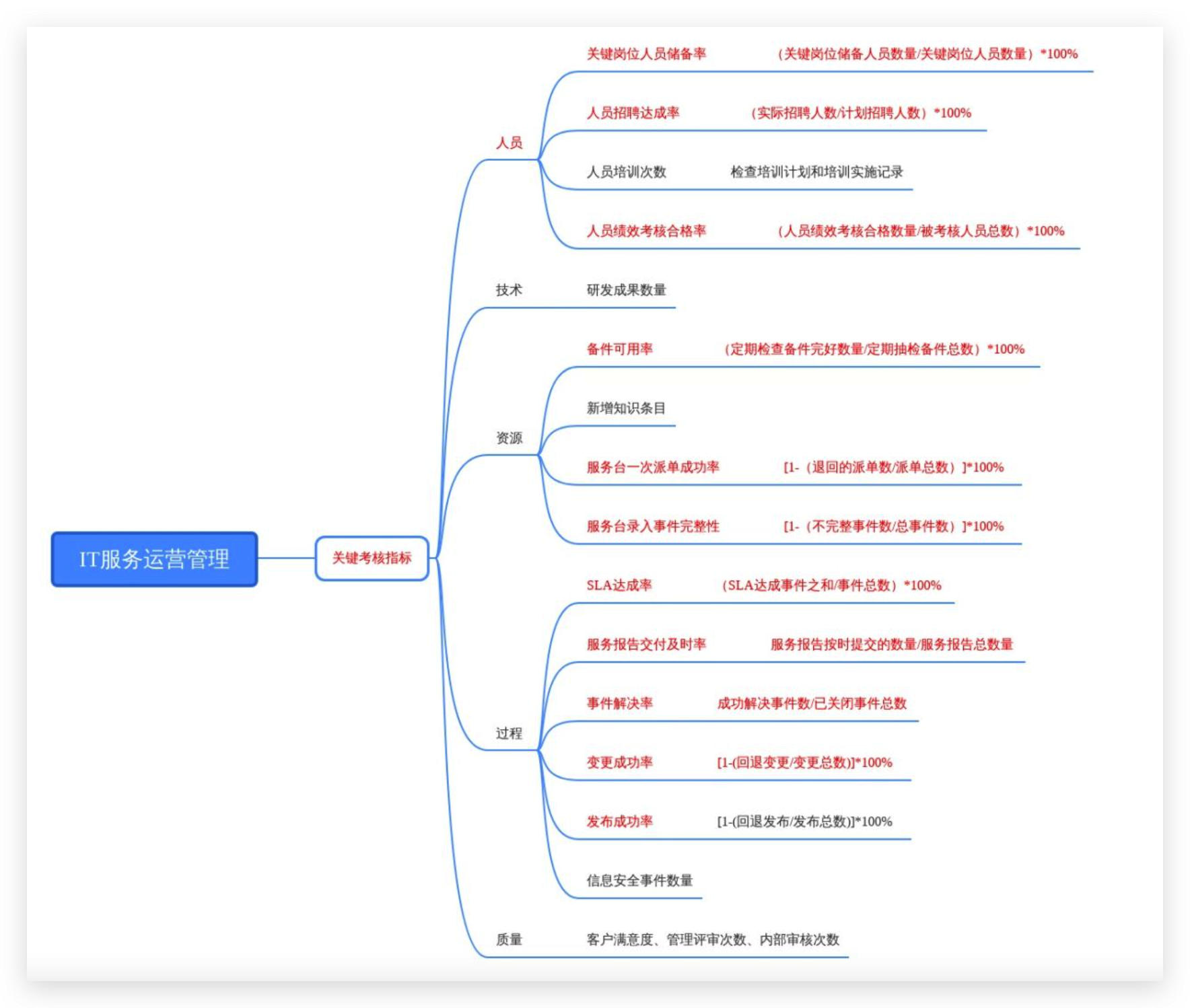Select the text 服务报告按时提交的数量/服务报告总数量
Image resolution: width=1190 pixels, height=1008 pixels.
[892, 645]
